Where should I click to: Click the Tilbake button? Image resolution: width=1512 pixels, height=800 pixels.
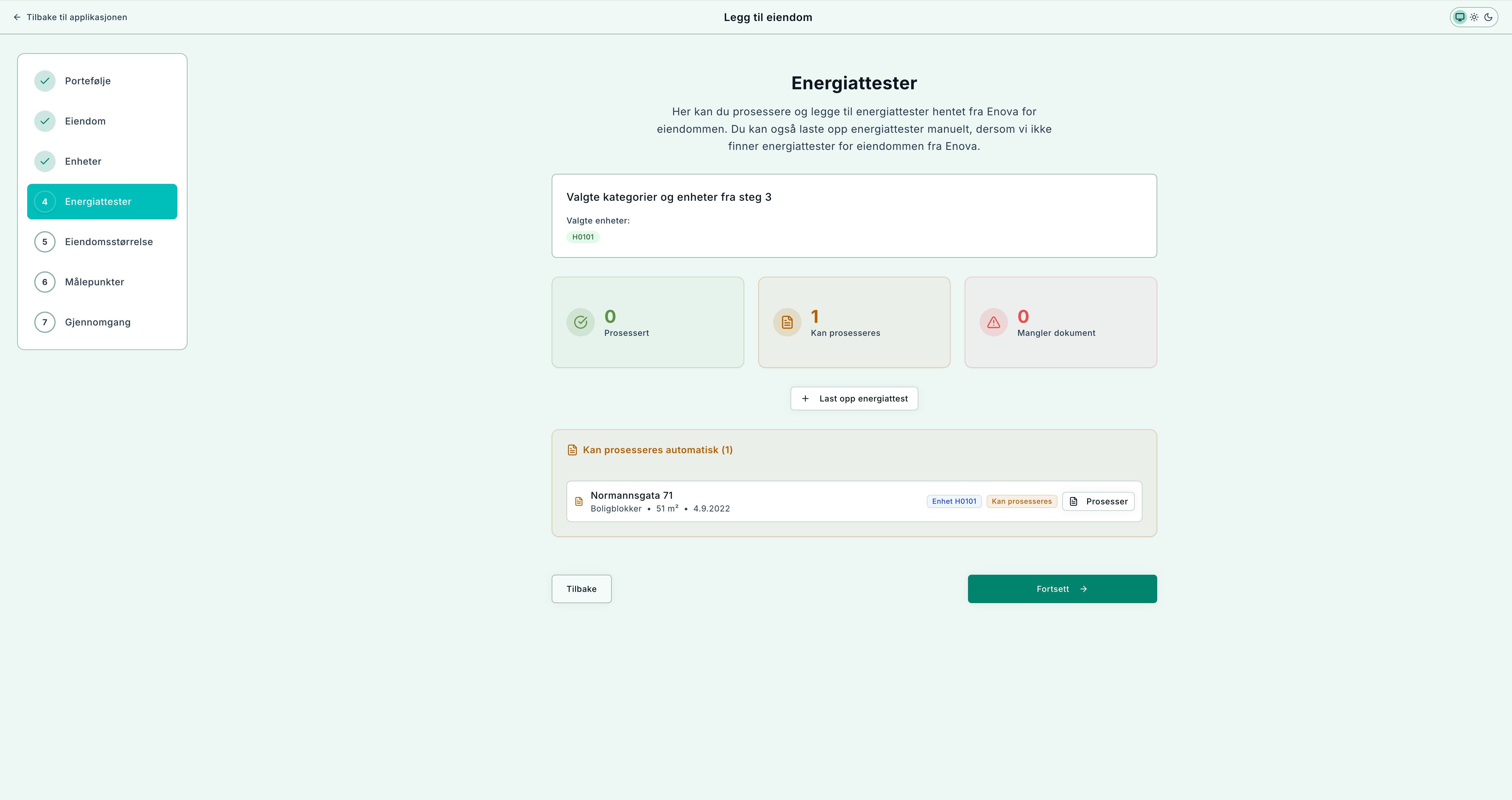[581, 589]
